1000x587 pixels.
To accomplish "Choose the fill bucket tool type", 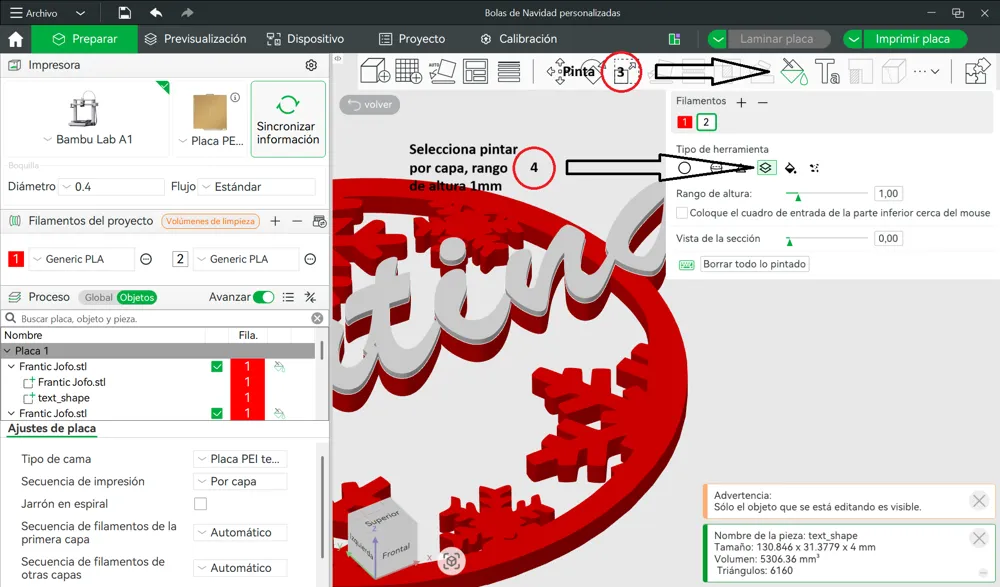I will 790,168.
